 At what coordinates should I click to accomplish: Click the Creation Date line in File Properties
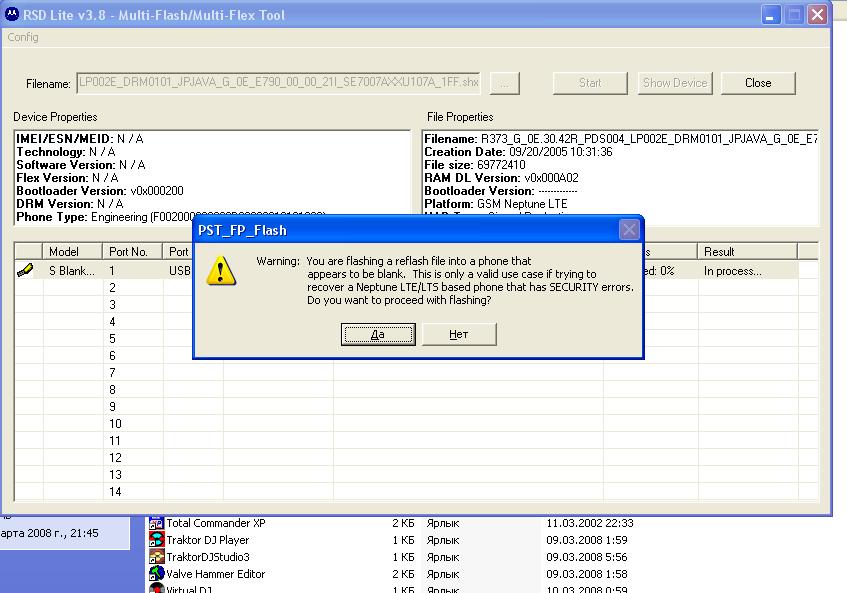point(518,152)
